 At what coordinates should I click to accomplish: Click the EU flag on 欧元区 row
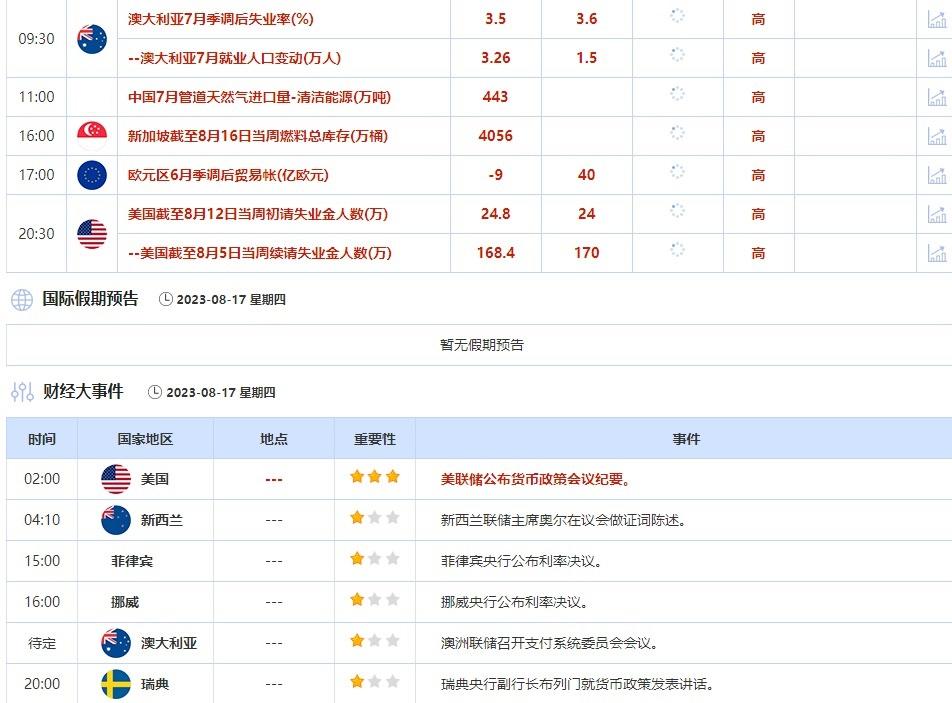tap(91, 174)
